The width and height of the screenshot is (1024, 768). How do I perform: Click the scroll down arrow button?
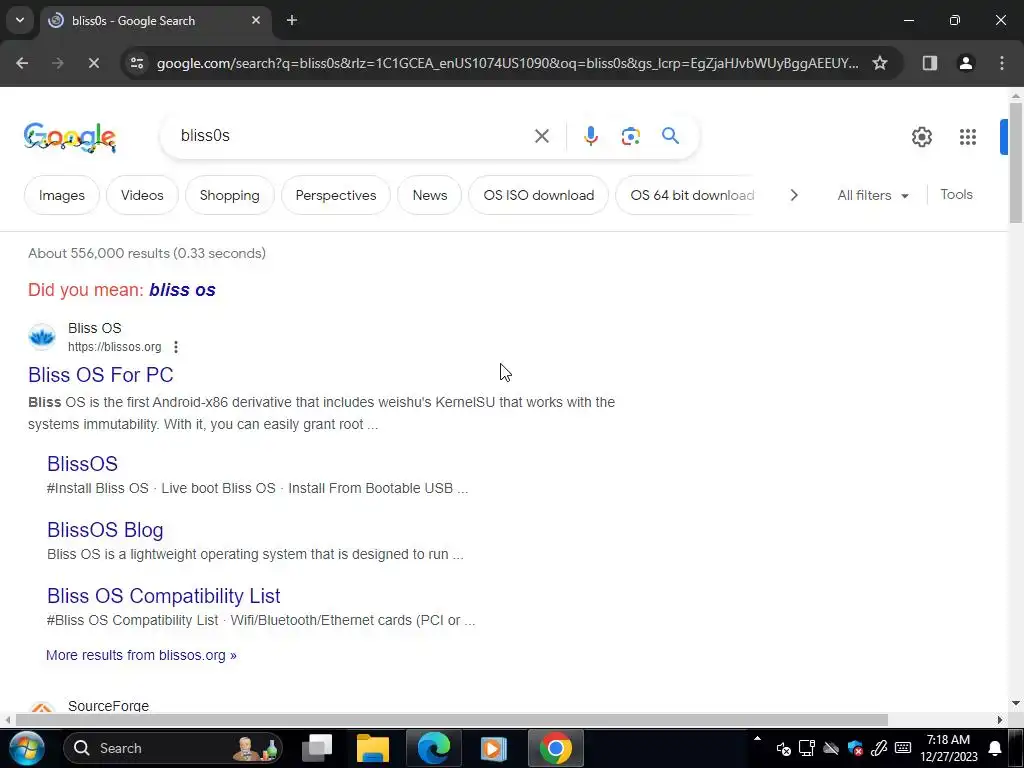click(x=1016, y=703)
